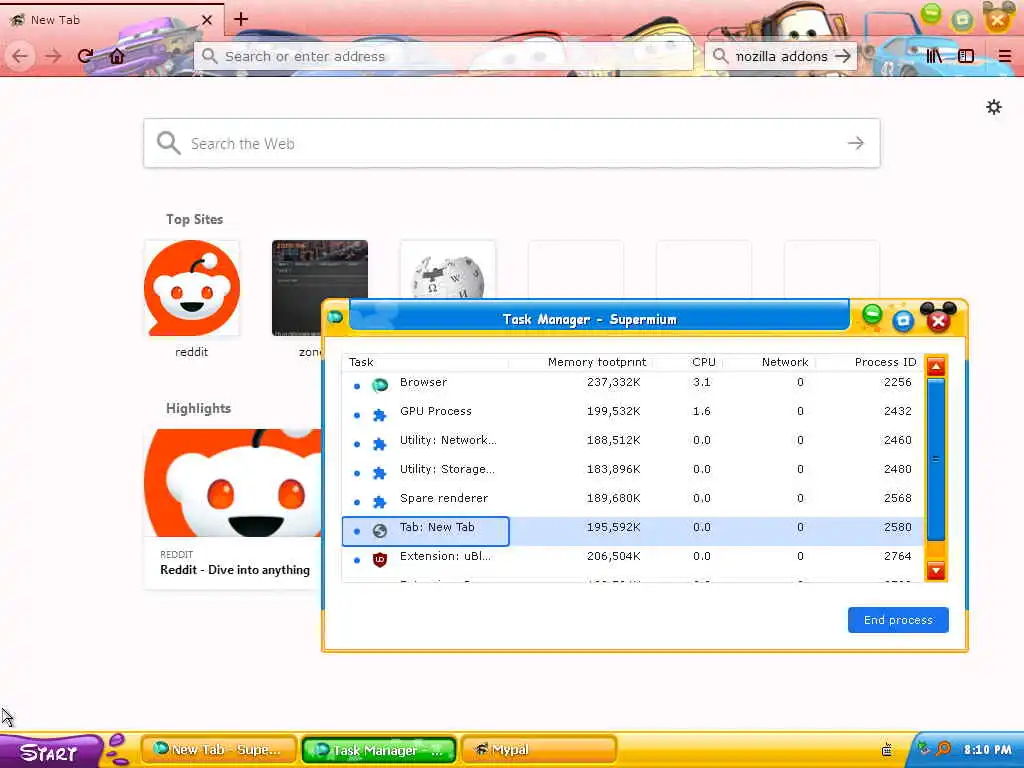This screenshot has width=1024, height=768.
Task: Minimize Task Manager with the green button
Action: click(x=872, y=315)
